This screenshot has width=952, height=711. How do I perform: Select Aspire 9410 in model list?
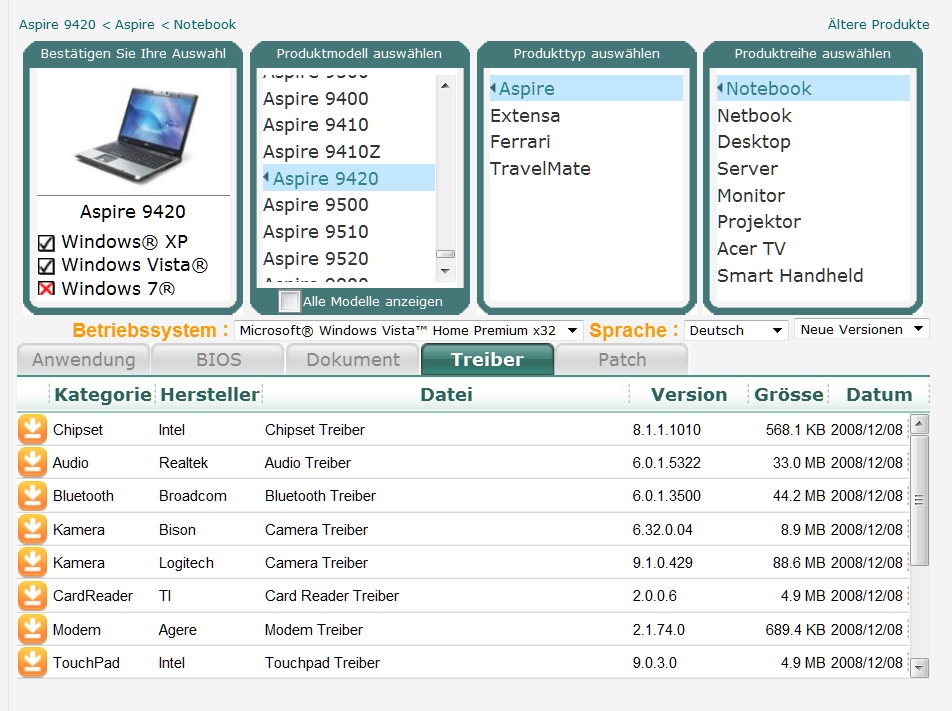[316, 125]
